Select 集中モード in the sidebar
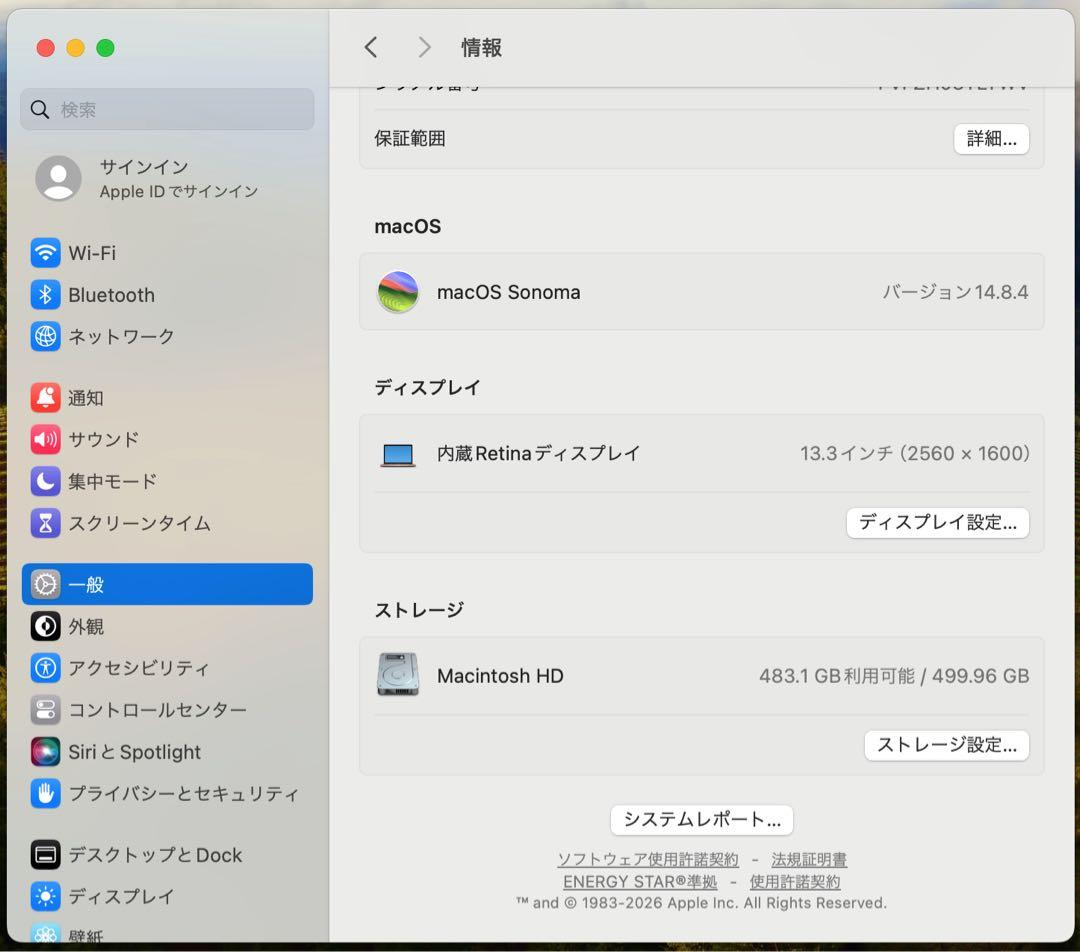The image size is (1080, 952). 167,481
